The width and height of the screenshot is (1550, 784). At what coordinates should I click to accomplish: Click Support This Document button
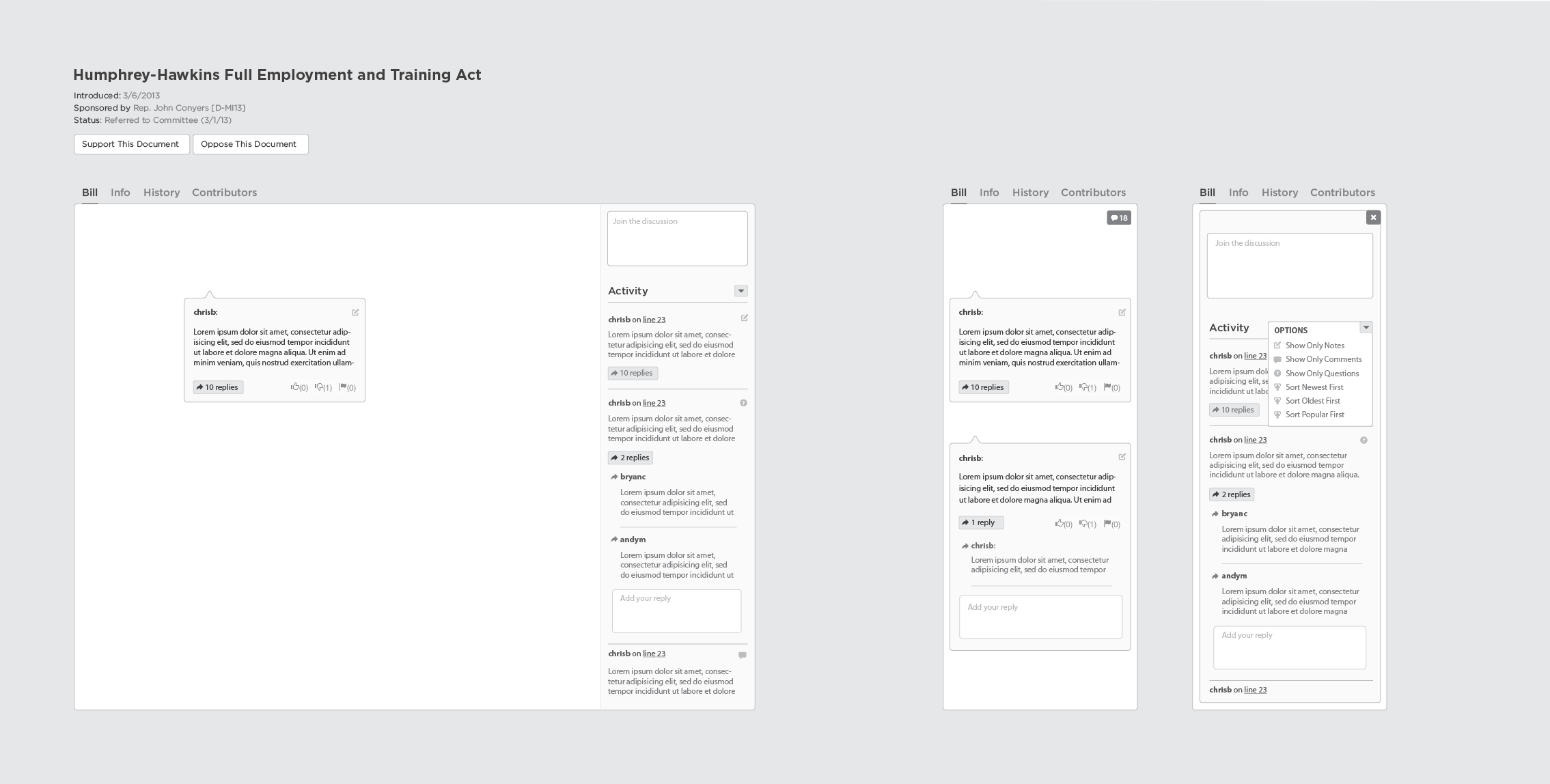point(130,143)
